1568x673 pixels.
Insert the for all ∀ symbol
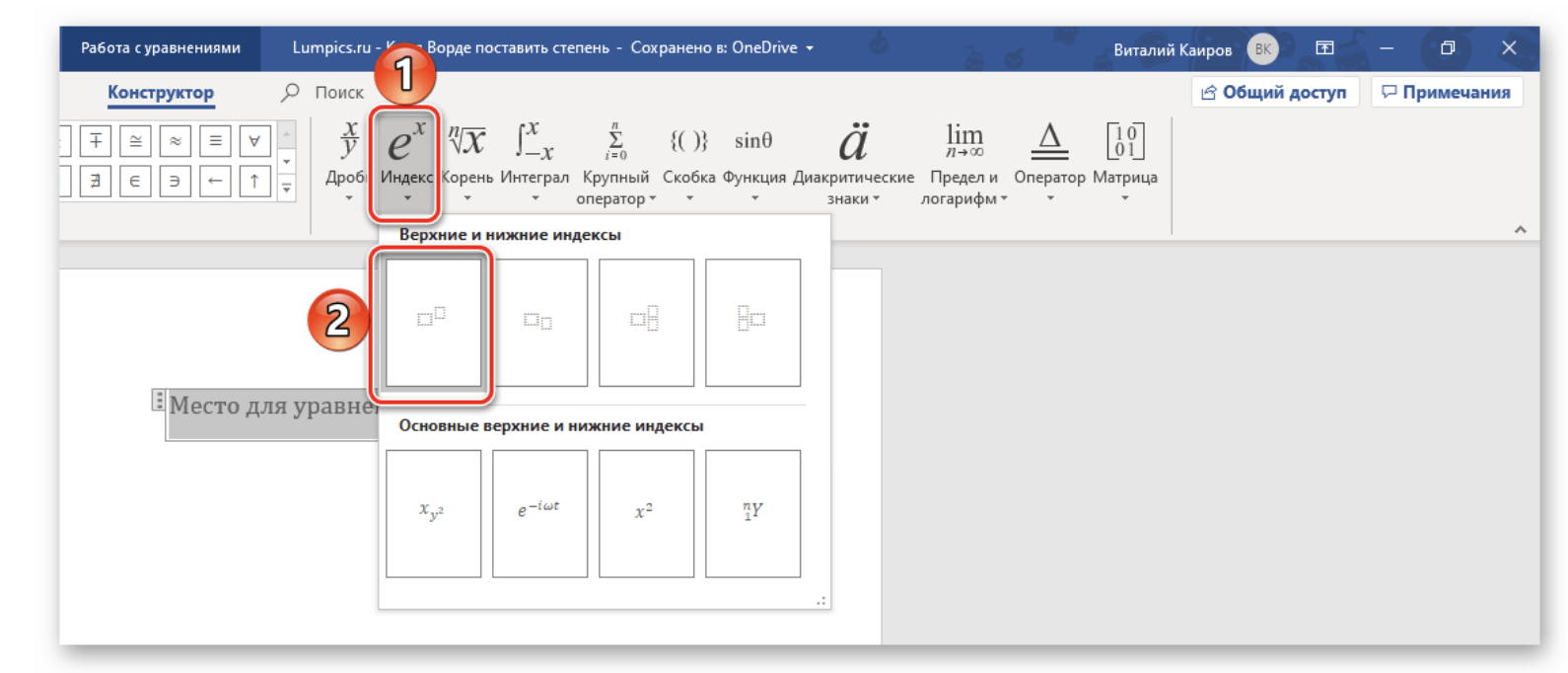pyautogui.click(x=254, y=141)
